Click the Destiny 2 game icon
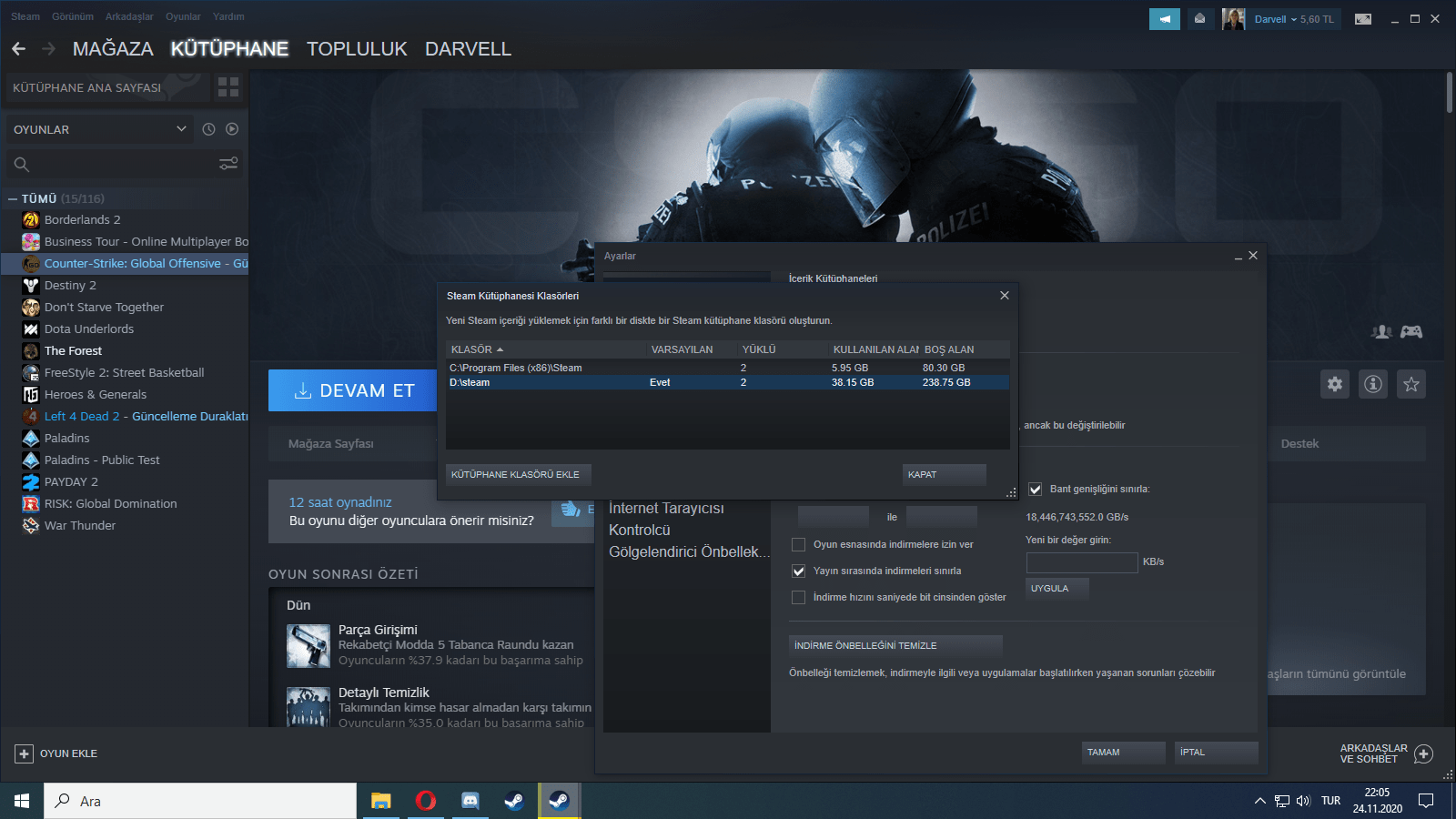Image resolution: width=1456 pixels, height=819 pixels. [x=31, y=285]
